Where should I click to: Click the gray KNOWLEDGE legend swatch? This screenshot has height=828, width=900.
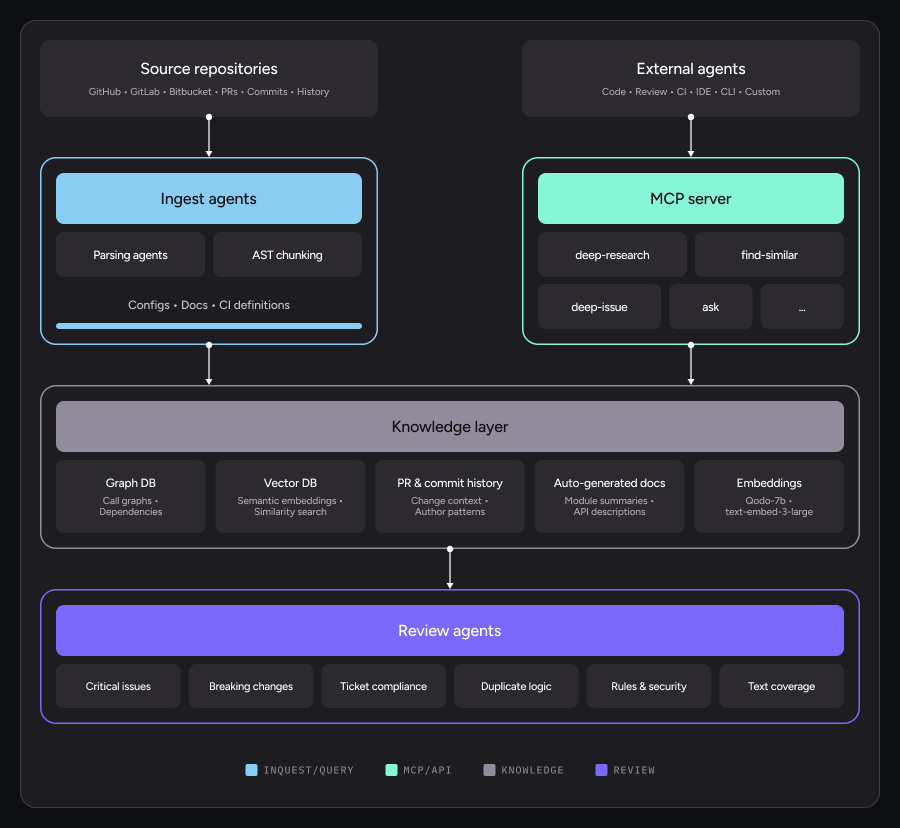490,770
